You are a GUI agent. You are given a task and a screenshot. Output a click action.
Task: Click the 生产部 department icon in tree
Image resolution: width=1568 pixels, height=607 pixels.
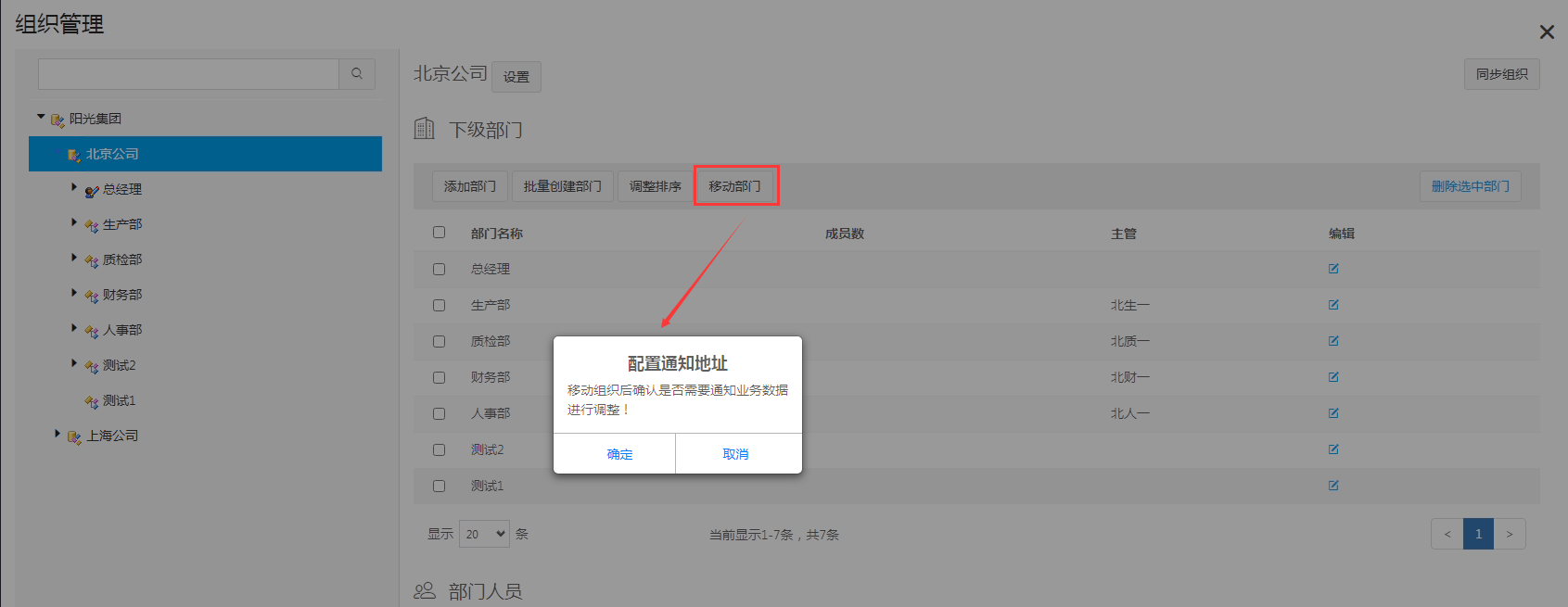[91, 225]
